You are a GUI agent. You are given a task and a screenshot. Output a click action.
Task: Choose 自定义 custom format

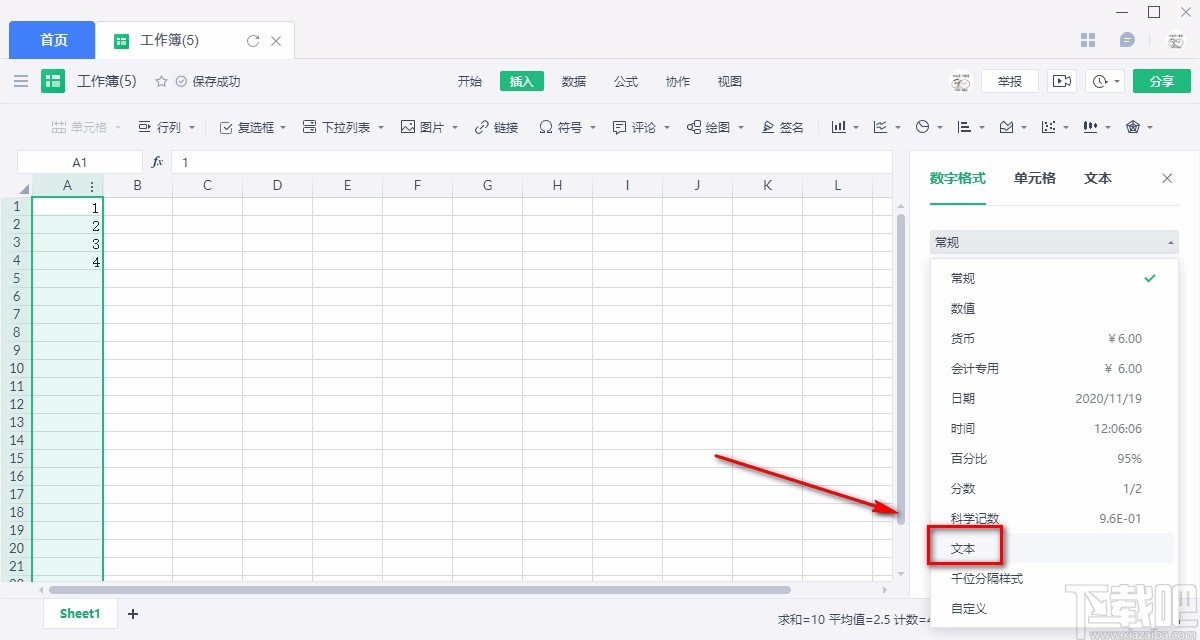[x=1052, y=608]
